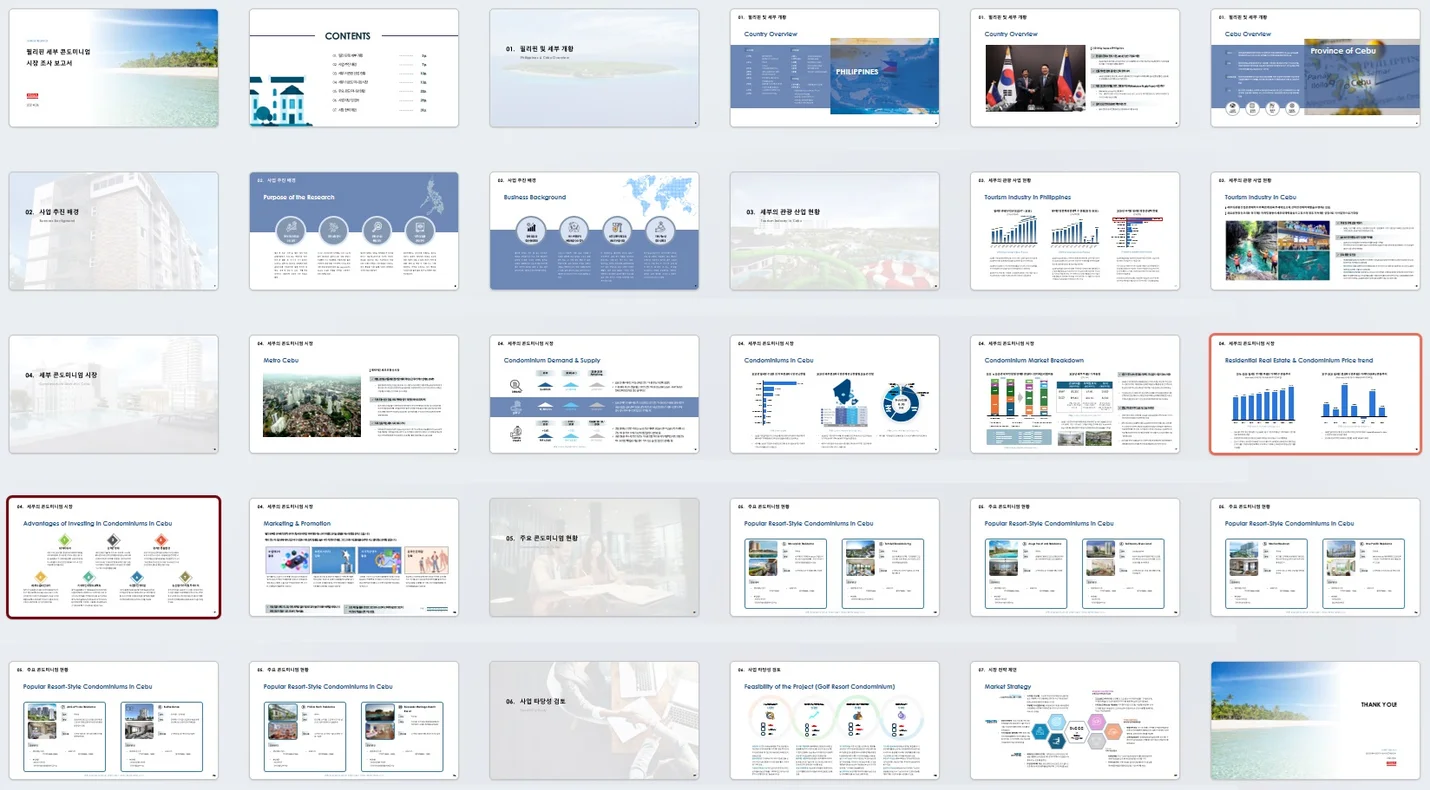
Task: Choose the Market Strategy slide thumbnail
Action: point(1075,720)
